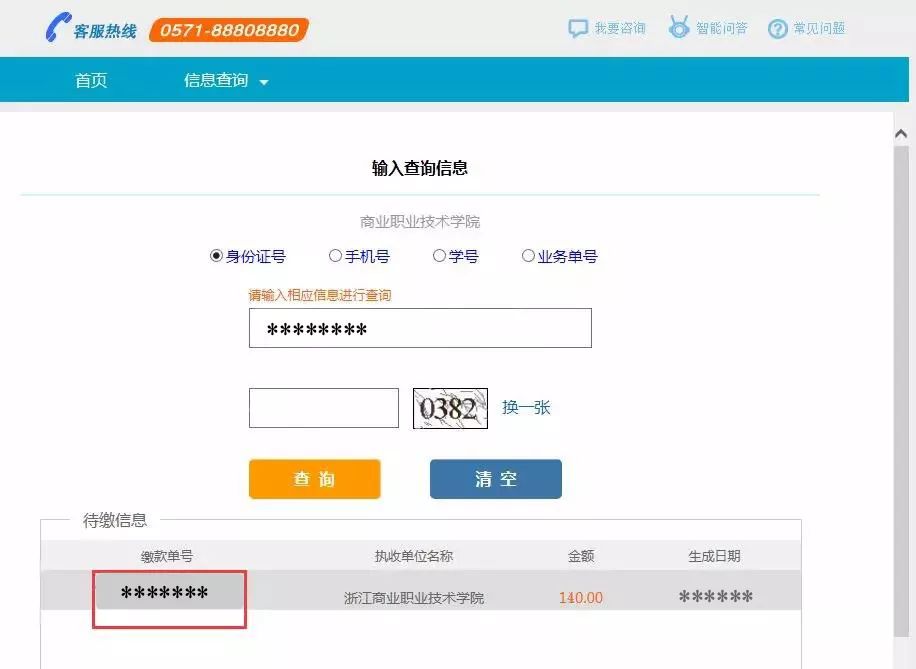Click the customer service phone icon
Screen dimensions: 916x669
[57, 29]
